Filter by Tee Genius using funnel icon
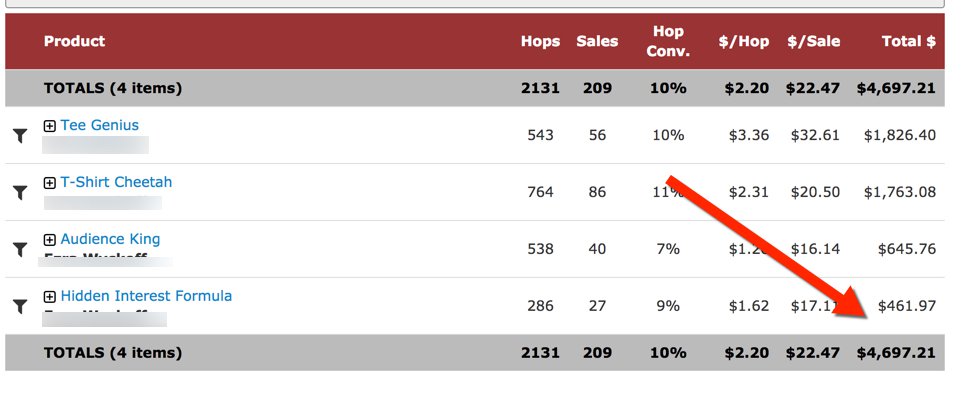The image size is (963, 396). pos(20,136)
